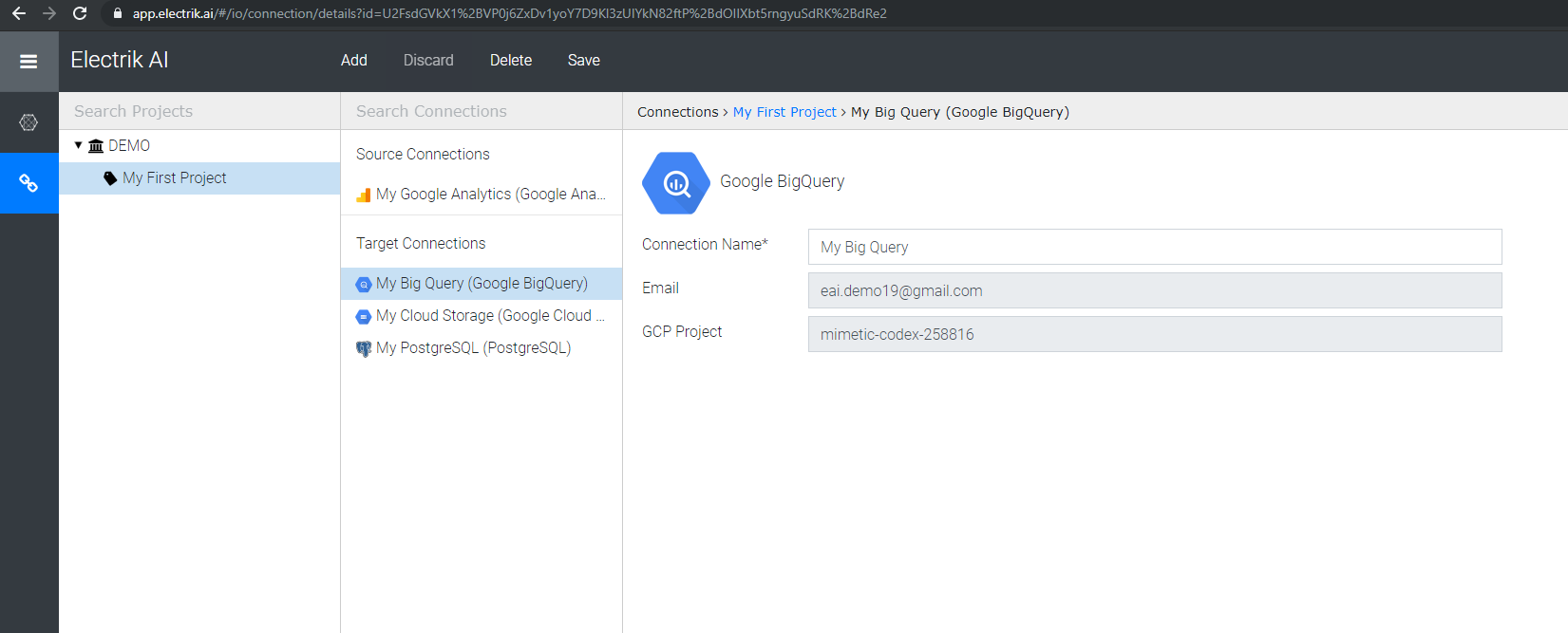Click the Source Connections heading

click(423, 154)
